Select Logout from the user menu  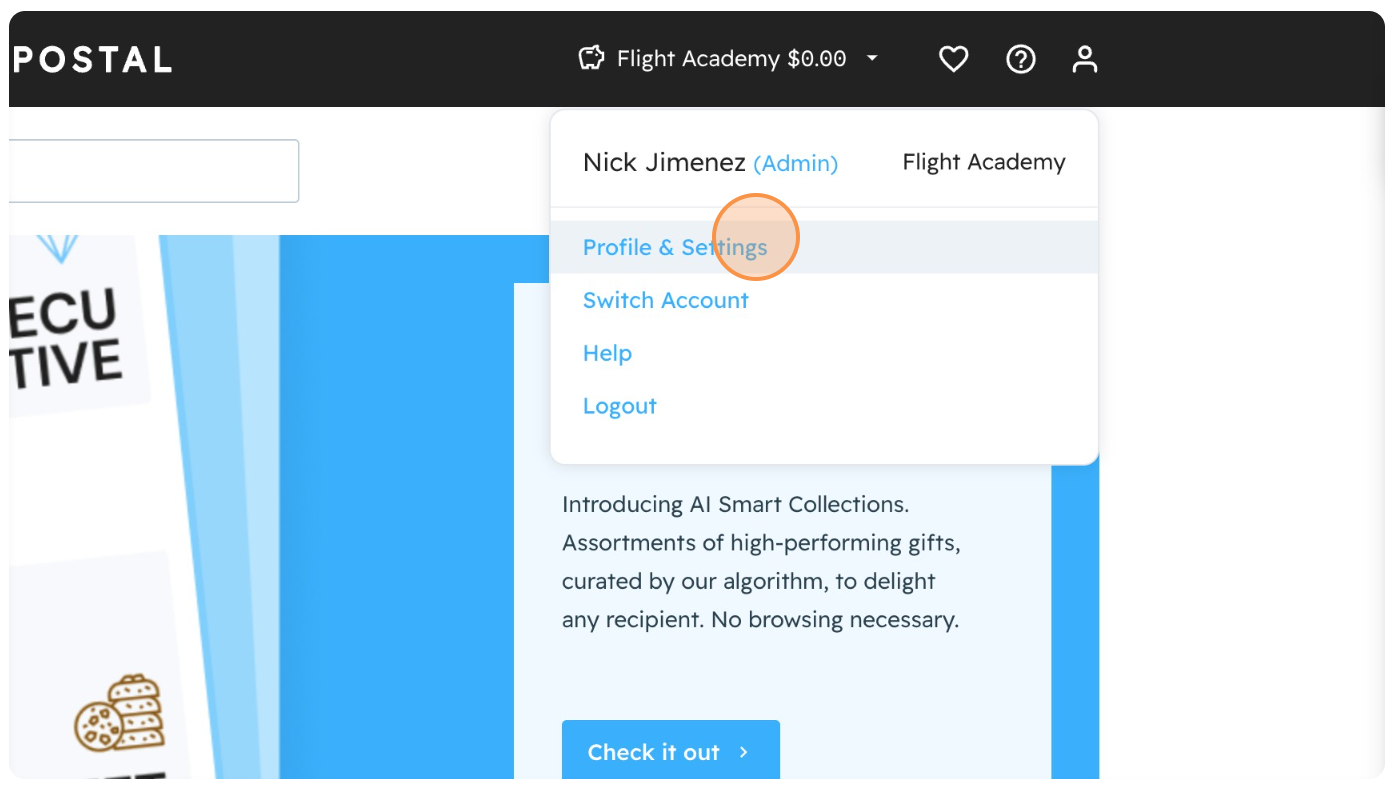[x=619, y=406]
